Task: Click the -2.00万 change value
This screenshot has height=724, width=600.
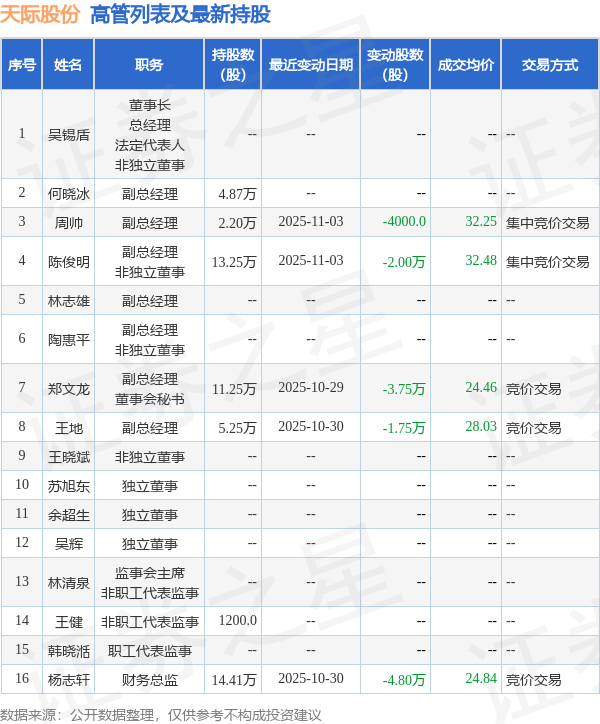Action: [x=404, y=262]
